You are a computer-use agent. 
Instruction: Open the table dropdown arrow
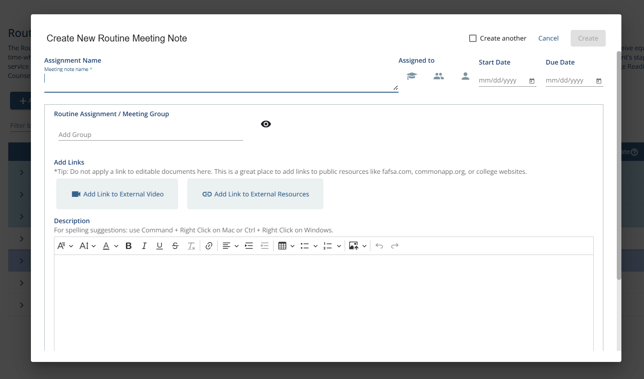tap(292, 246)
